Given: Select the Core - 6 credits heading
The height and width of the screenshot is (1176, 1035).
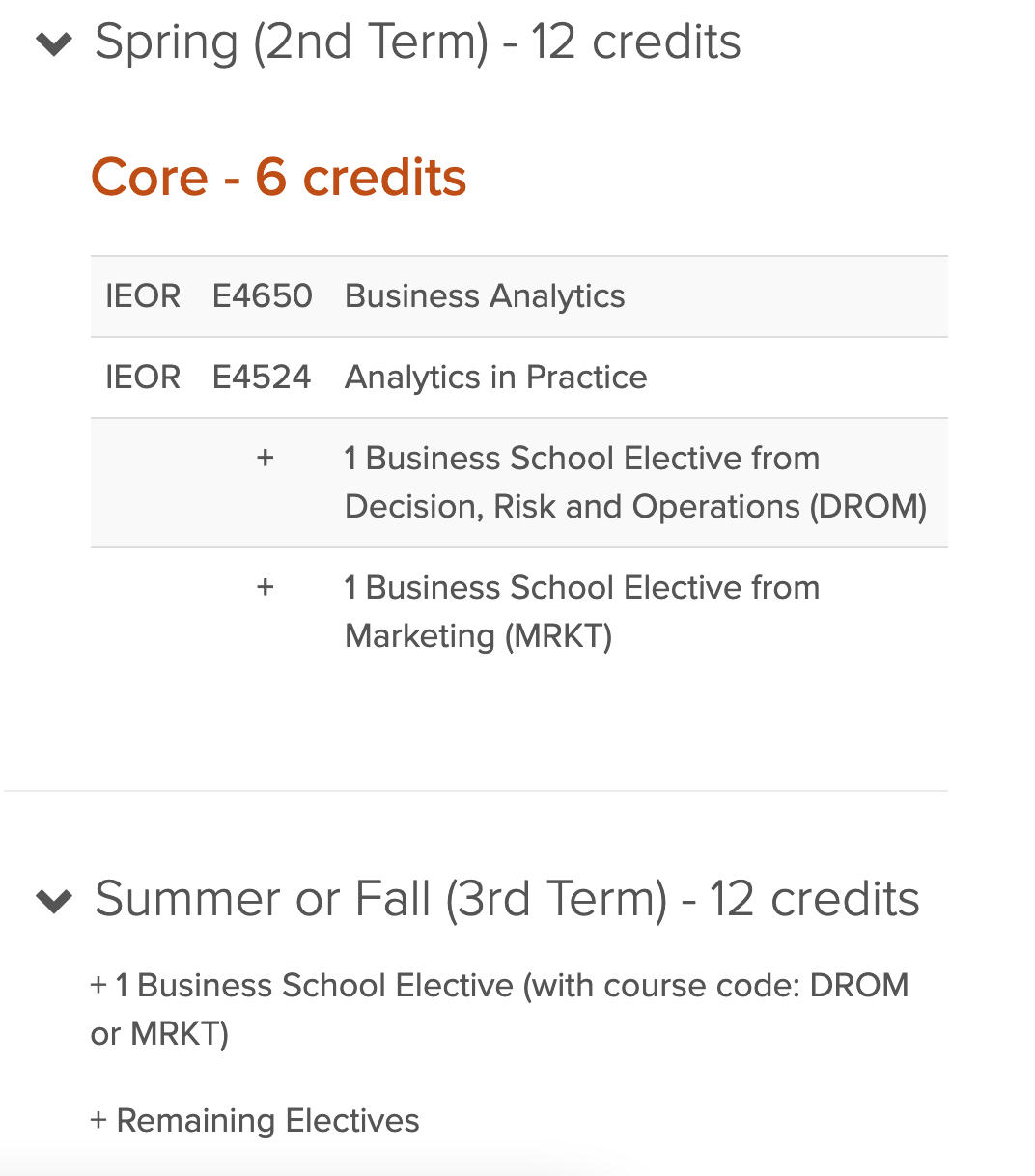Looking at the screenshot, I should point(278,178).
